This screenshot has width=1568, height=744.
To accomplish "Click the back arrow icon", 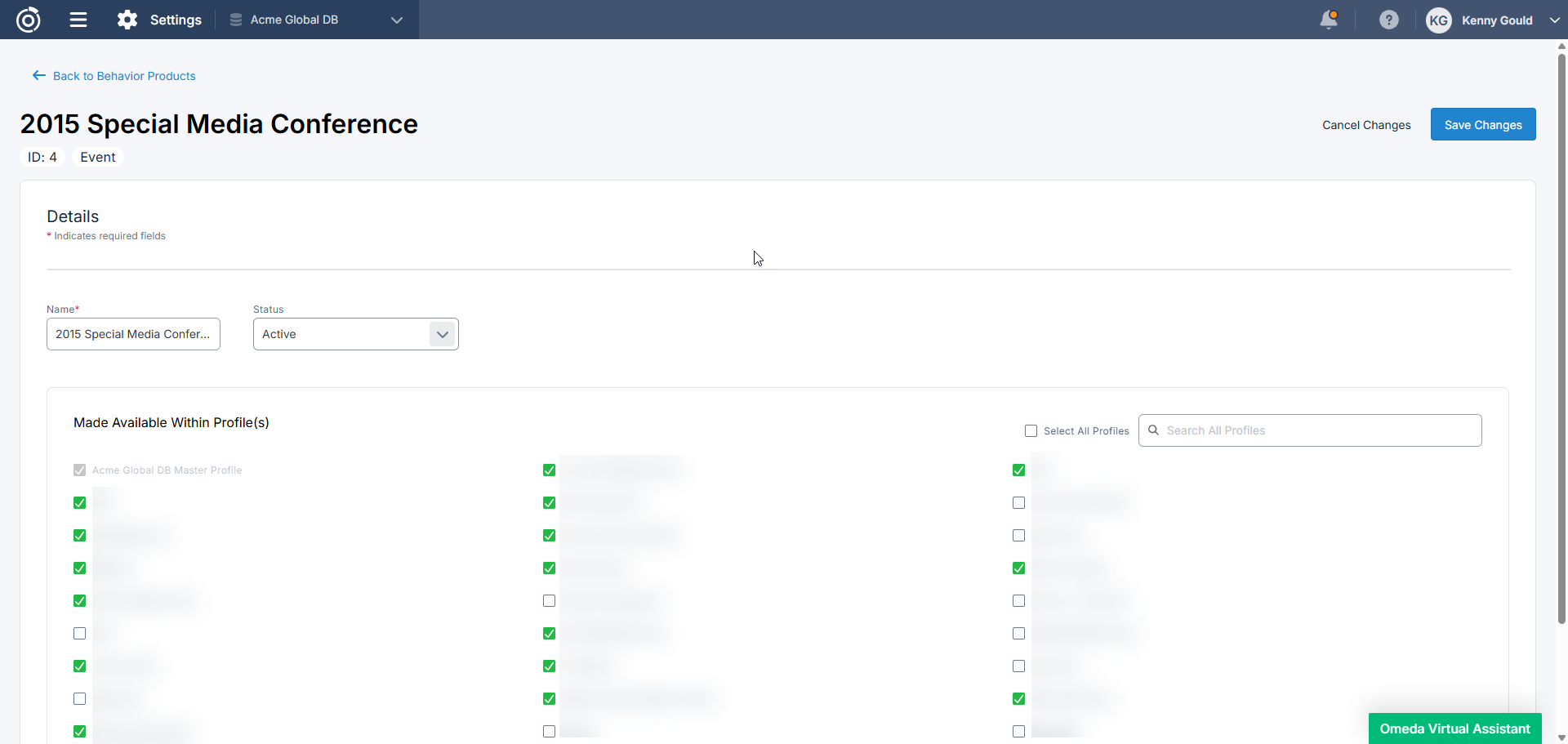I will coord(38,76).
